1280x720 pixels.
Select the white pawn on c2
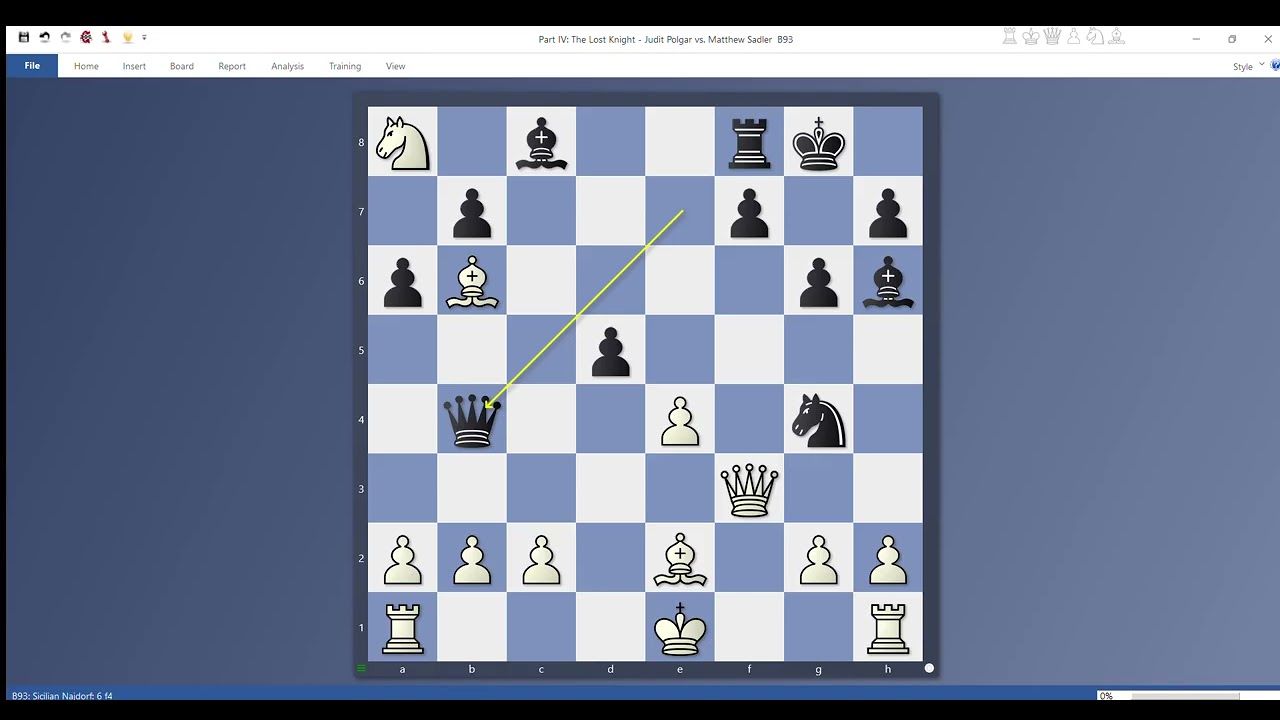[x=541, y=558]
